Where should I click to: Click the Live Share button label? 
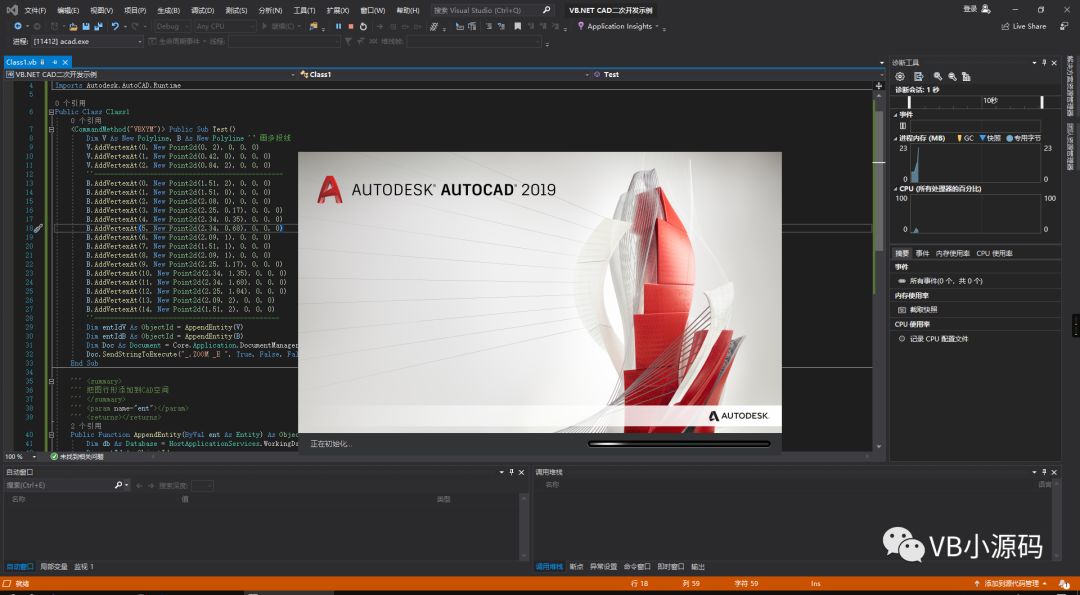coord(1029,26)
